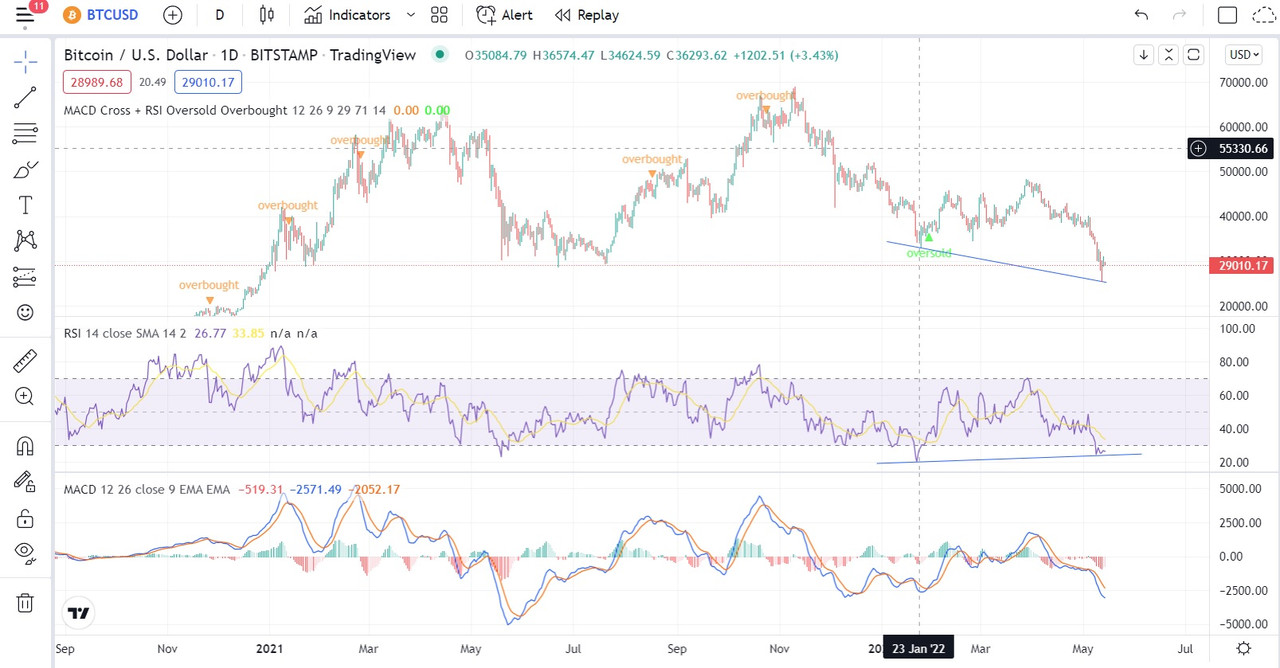The image size is (1280, 668).
Task: Open indicator templates grid icon
Action: coord(439,15)
